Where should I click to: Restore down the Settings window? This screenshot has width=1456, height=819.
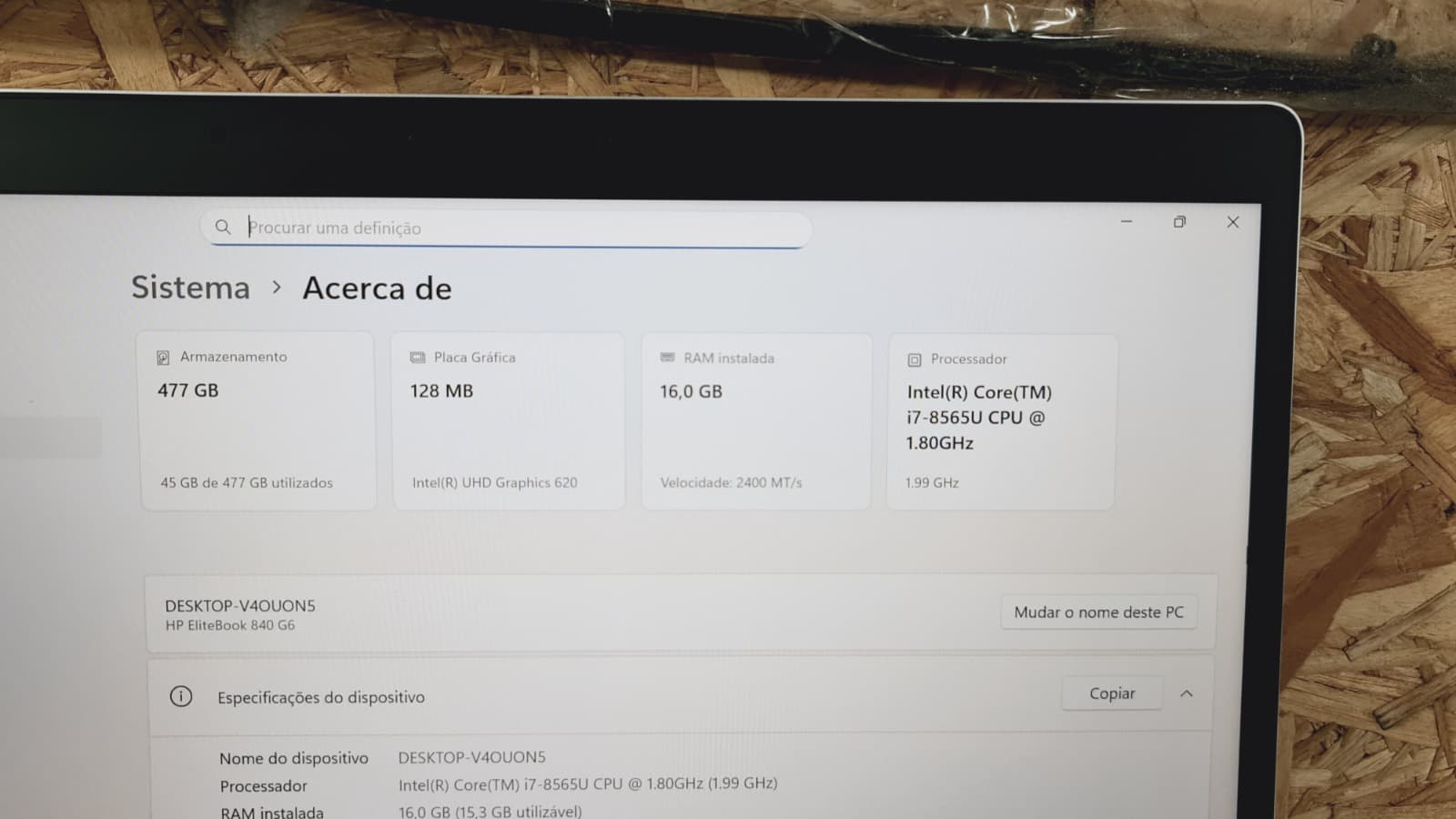click(x=1179, y=222)
